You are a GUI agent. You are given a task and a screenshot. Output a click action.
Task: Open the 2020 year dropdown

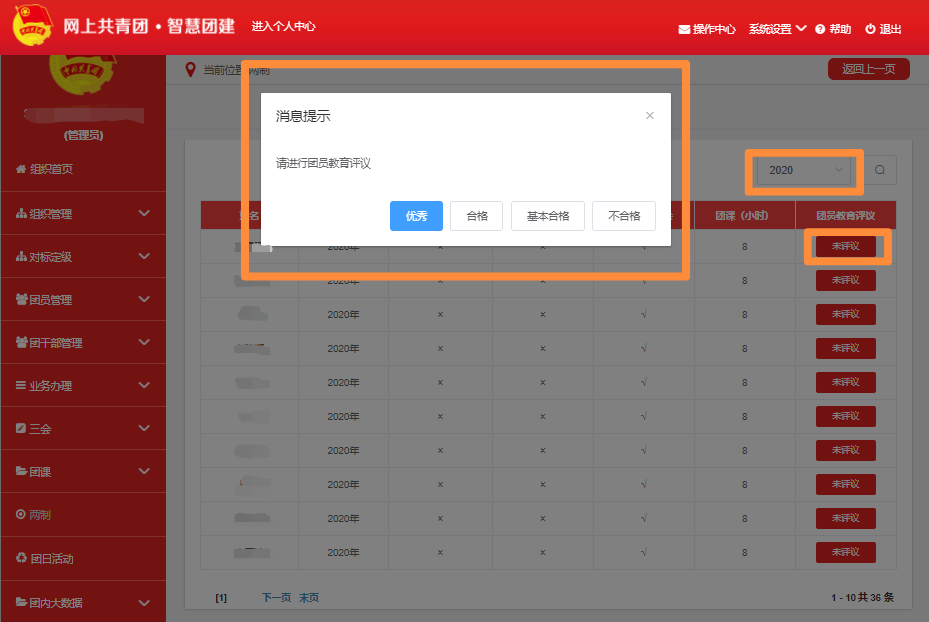point(805,170)
